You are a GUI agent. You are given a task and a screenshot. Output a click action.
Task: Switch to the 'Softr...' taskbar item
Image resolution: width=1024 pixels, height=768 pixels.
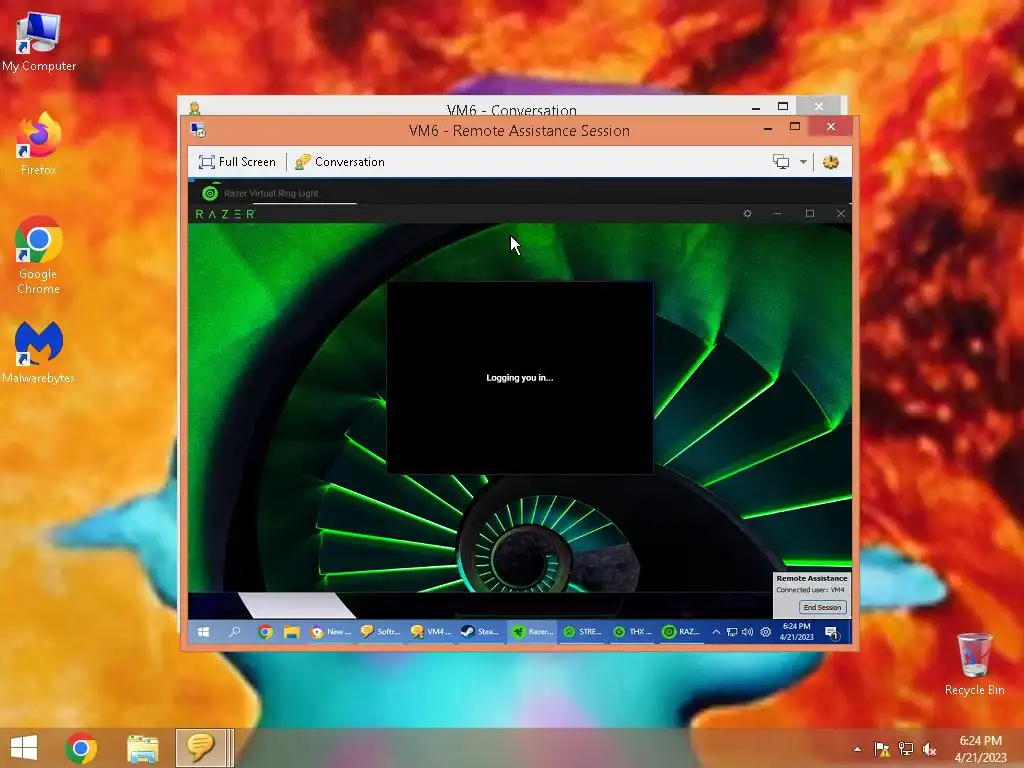381,632
